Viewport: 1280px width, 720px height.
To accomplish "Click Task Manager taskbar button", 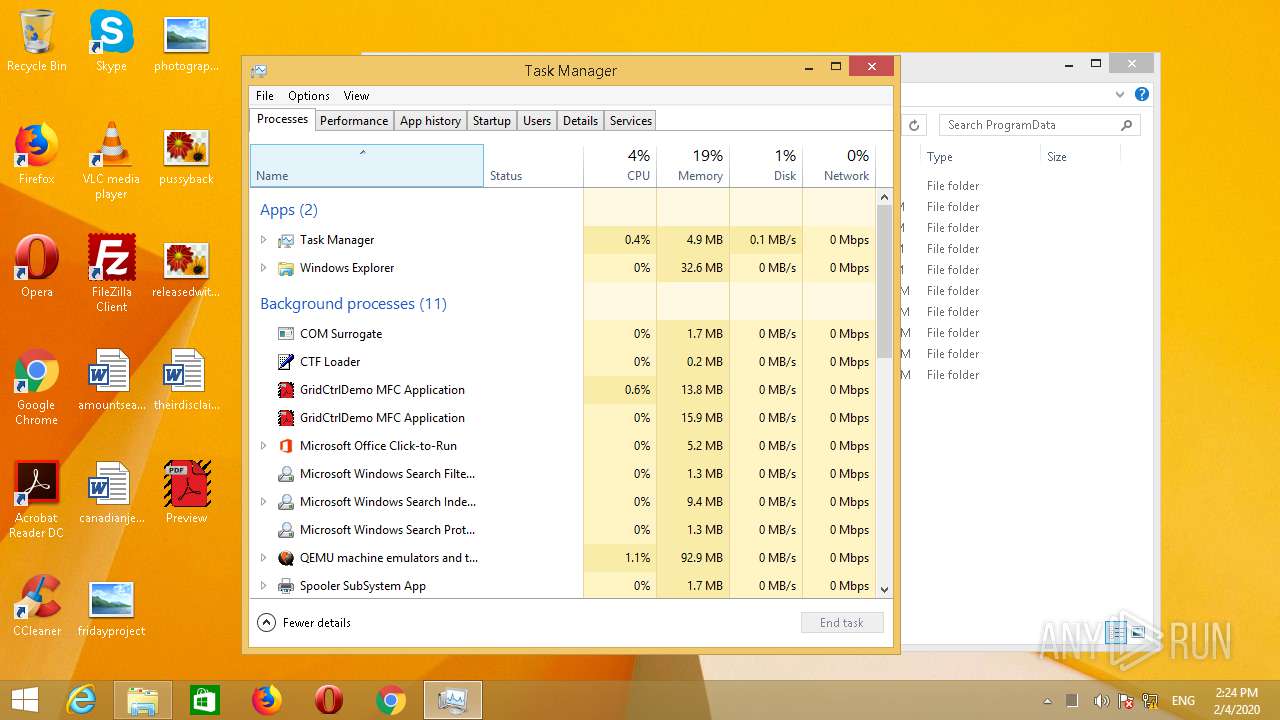I will (x=453, y=700).
